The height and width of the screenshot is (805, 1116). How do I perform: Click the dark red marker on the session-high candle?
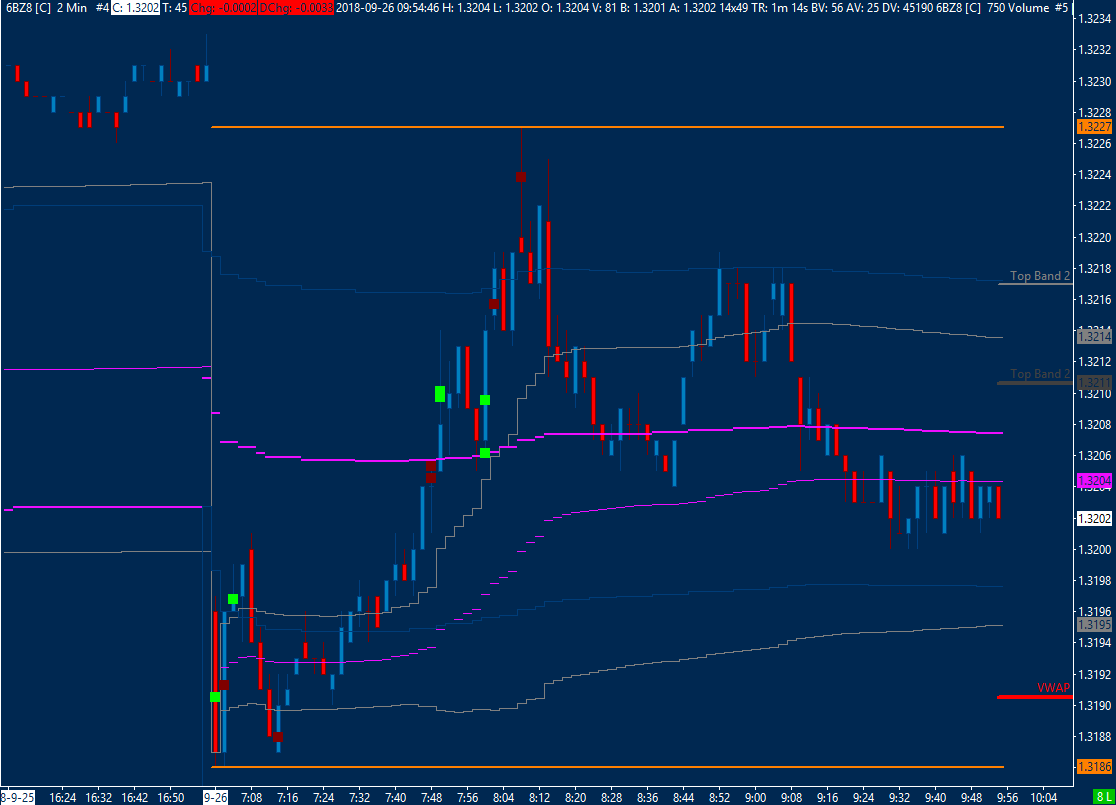521,177
